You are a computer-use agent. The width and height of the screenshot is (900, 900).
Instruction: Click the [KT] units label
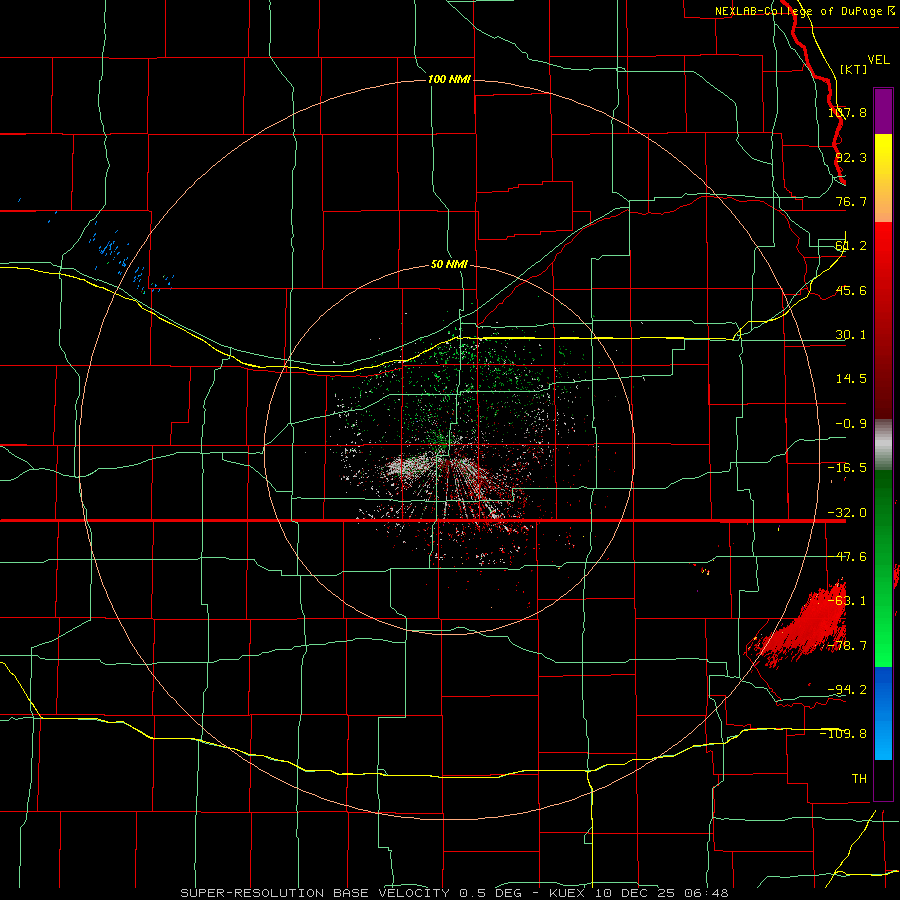(853, 69)
